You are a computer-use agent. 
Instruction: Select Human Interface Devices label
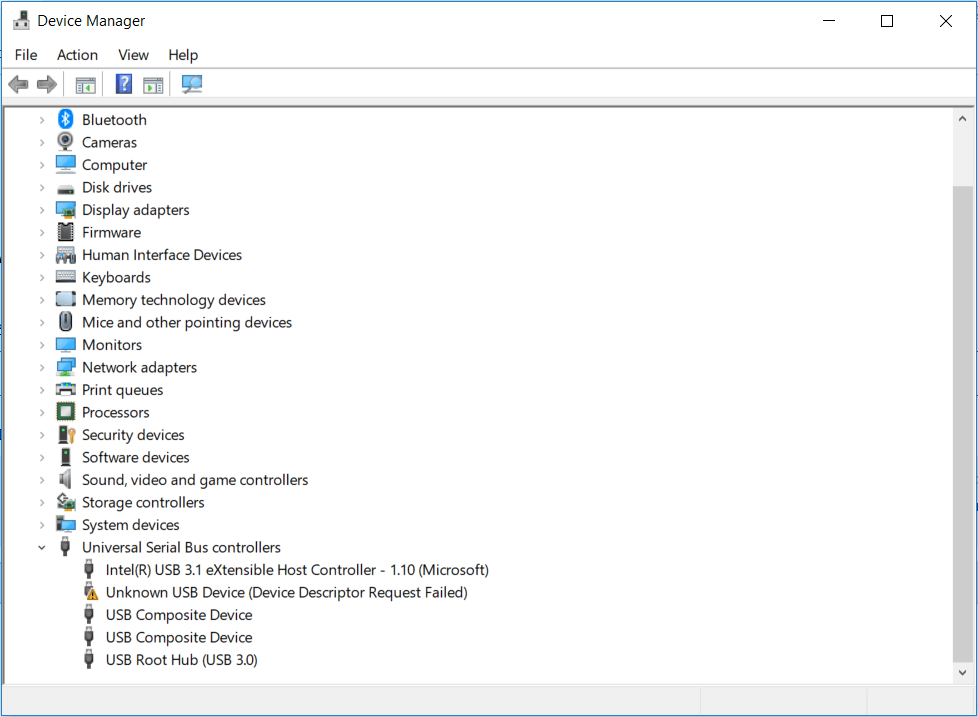click(162, 255)
